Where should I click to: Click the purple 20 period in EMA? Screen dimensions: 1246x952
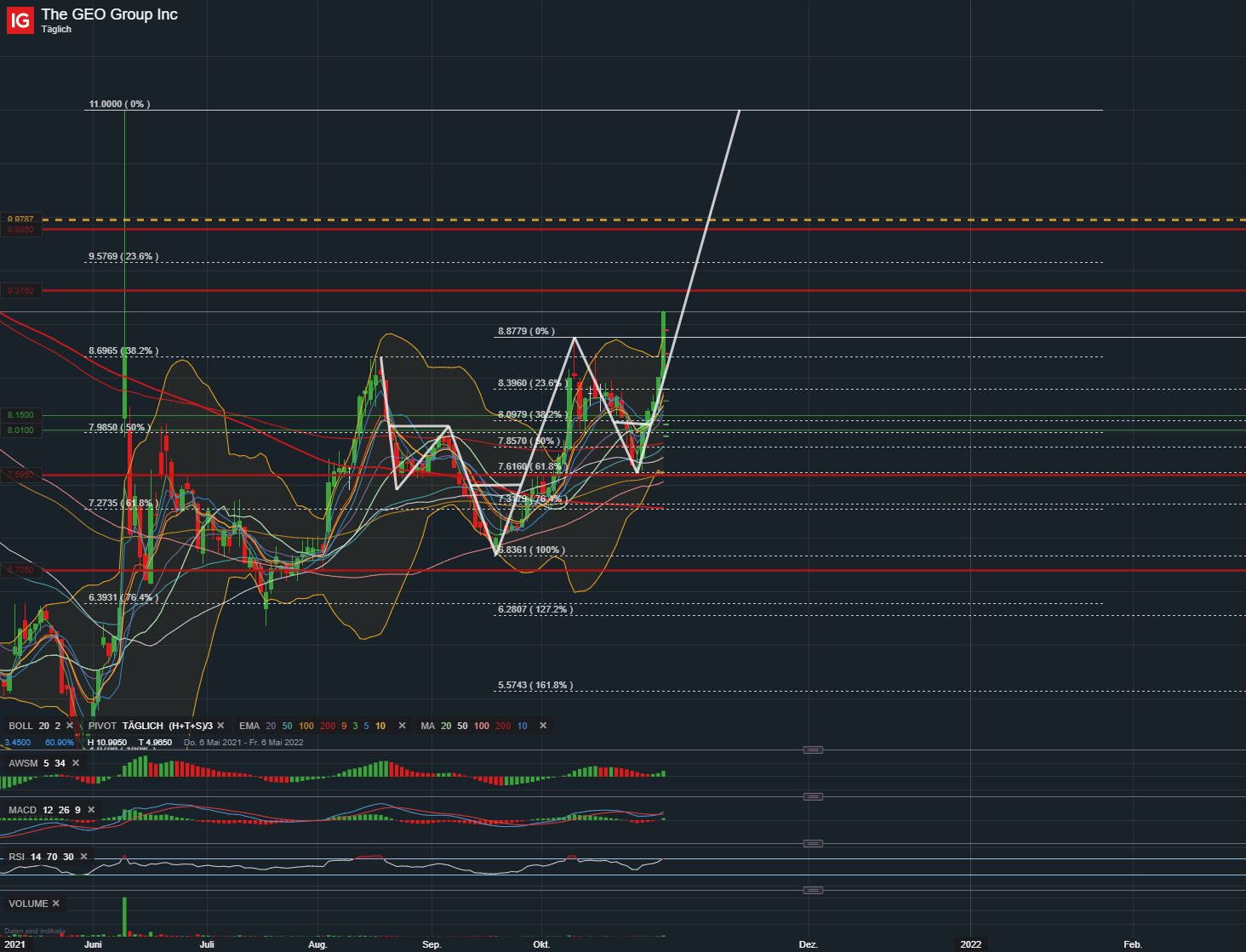(x=271, y=726)
